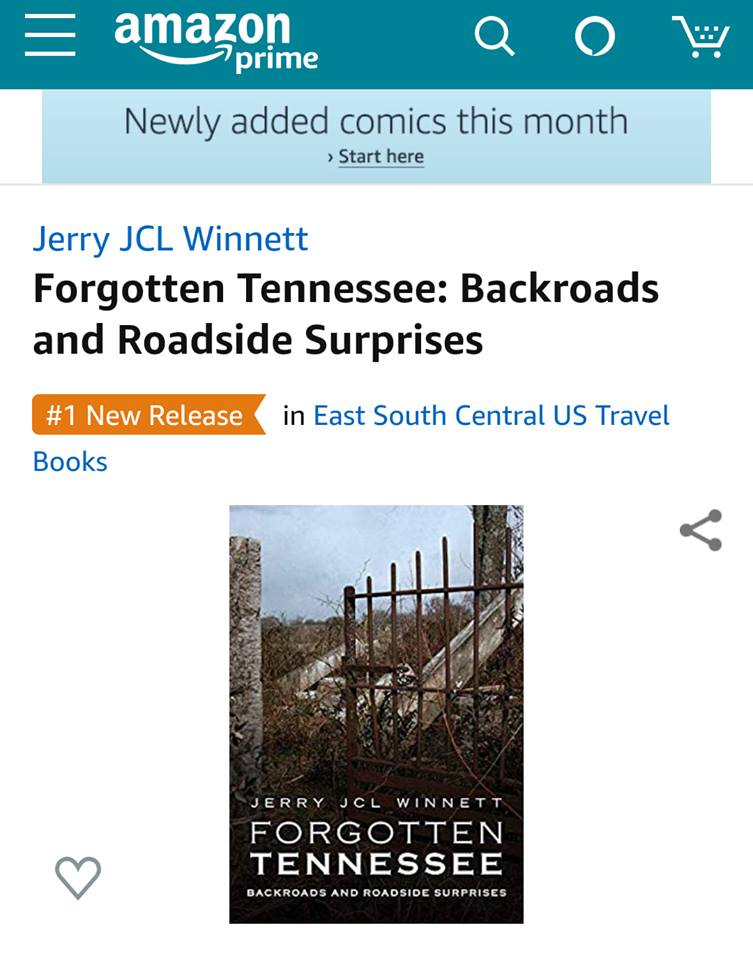Tap the author name printed on cover
The width and height of the screenshot is (753, 960).
pyautogui.click(x=376, y=803)
